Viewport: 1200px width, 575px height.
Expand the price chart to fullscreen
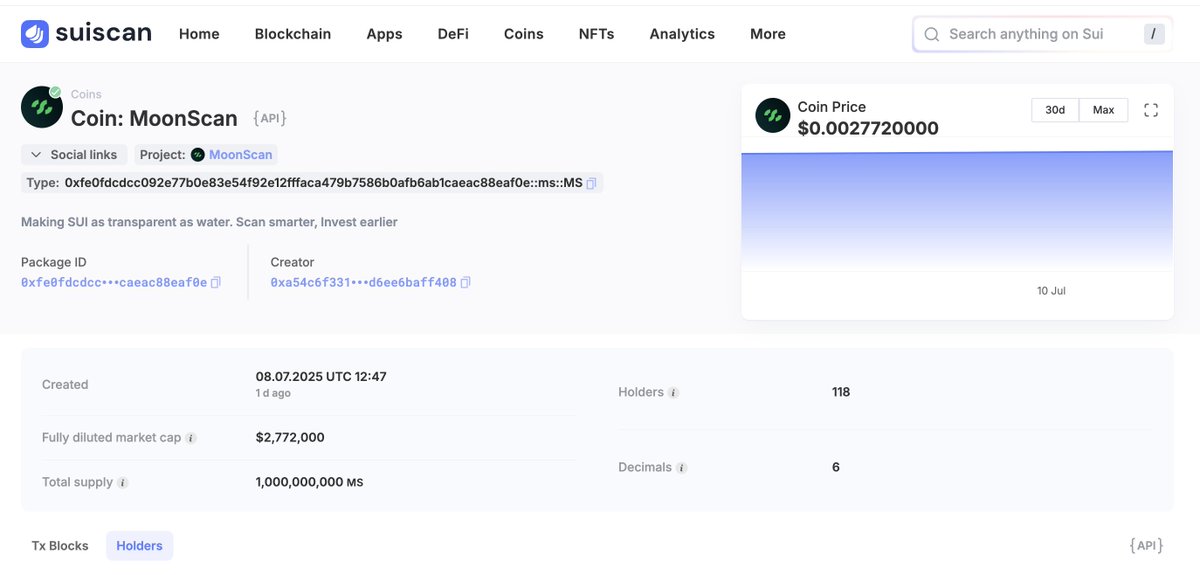(1151, 110)
